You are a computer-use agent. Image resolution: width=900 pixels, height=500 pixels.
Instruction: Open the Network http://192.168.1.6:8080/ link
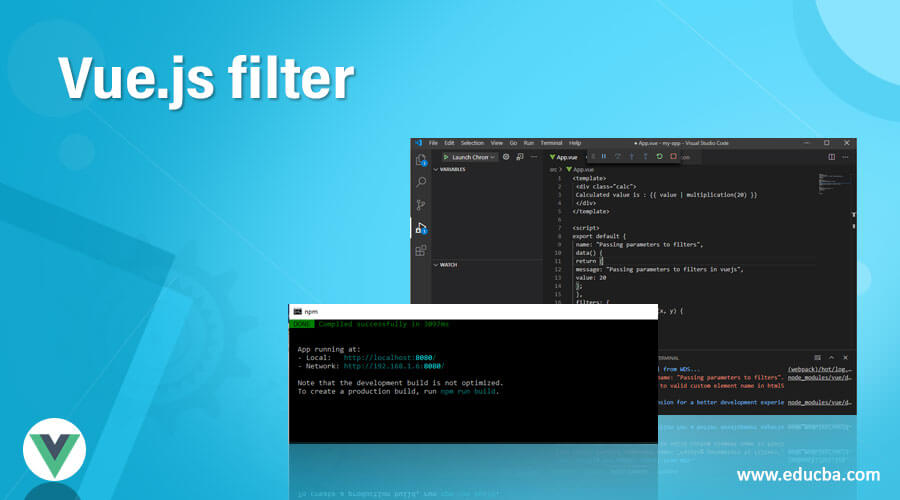click(394, 366)
